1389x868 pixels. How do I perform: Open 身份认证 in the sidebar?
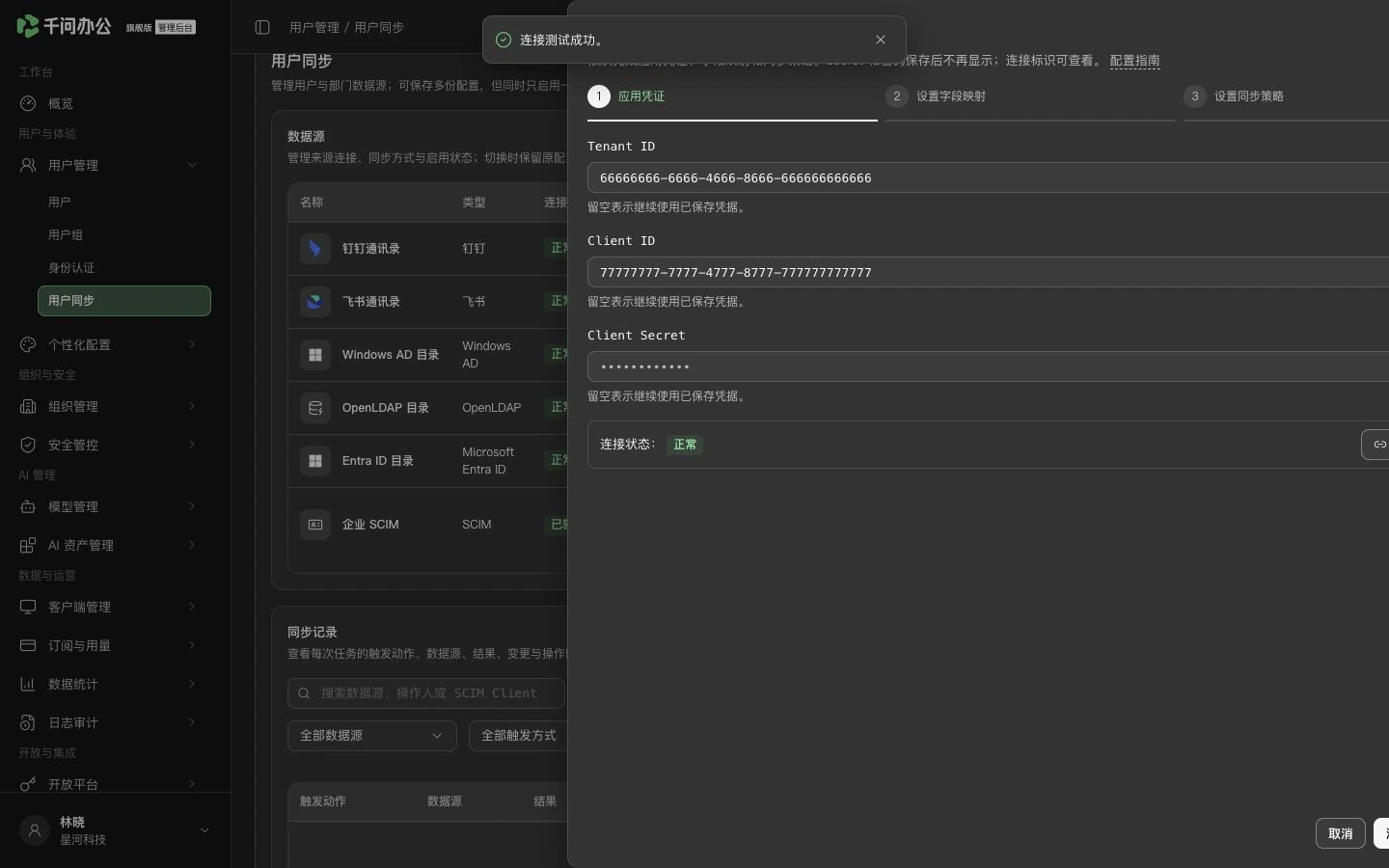[x=124, y=268]
